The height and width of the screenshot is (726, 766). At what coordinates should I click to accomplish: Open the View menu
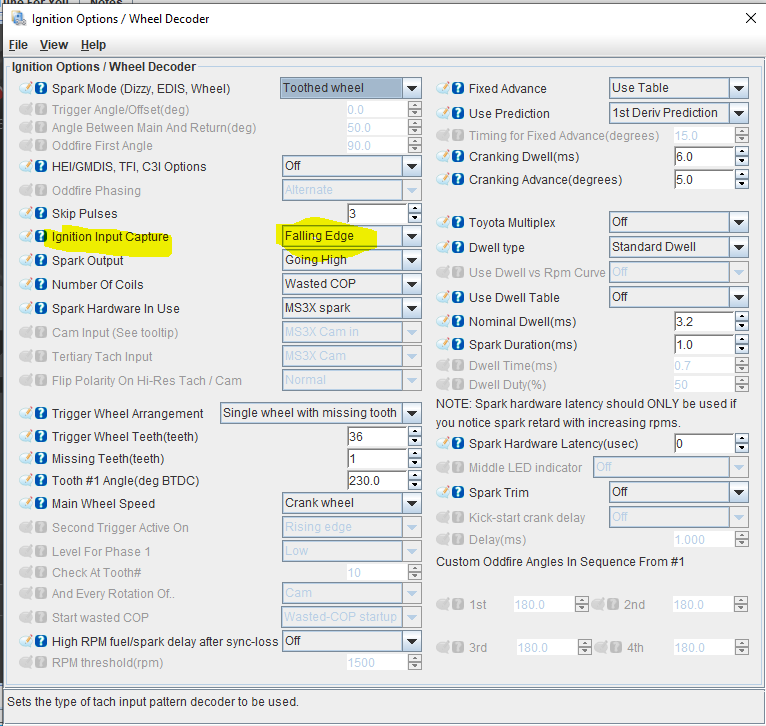pos(54,45)
